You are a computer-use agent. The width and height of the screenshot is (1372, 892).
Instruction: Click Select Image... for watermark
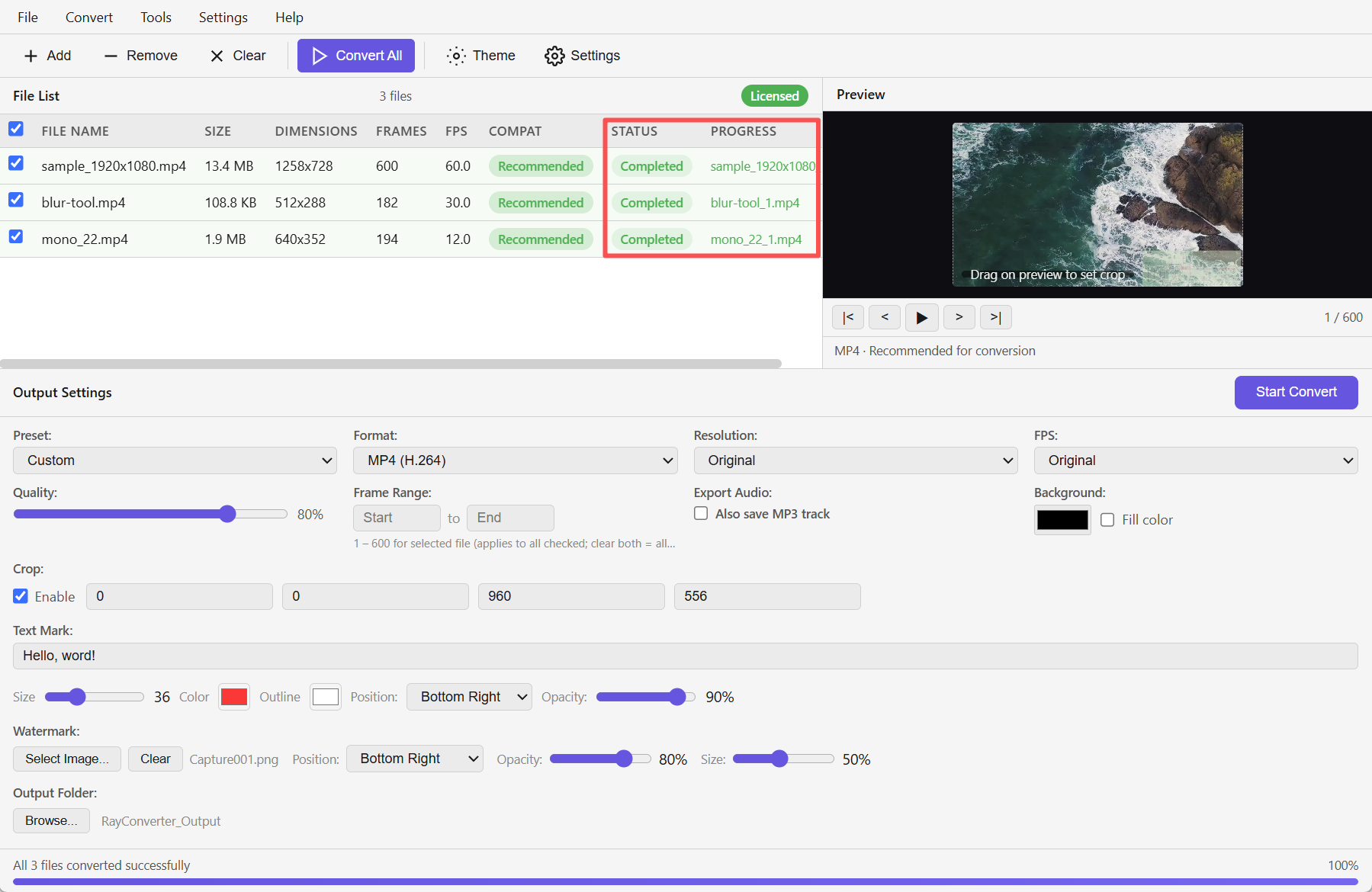point(67,759)
